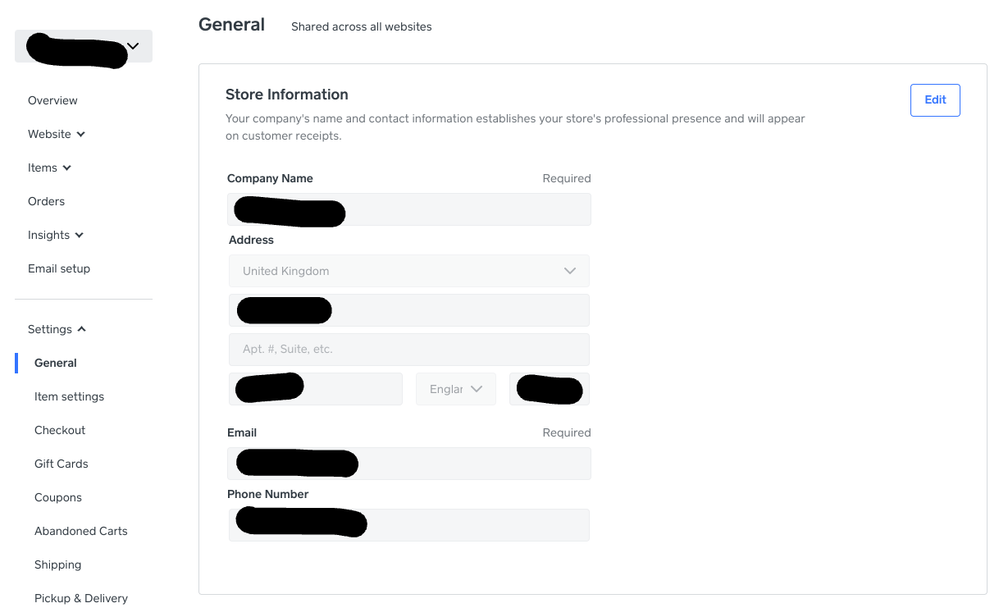This screenshot has width=999, height=609.
Task: Go to Overview page
Action: [53, 100]
